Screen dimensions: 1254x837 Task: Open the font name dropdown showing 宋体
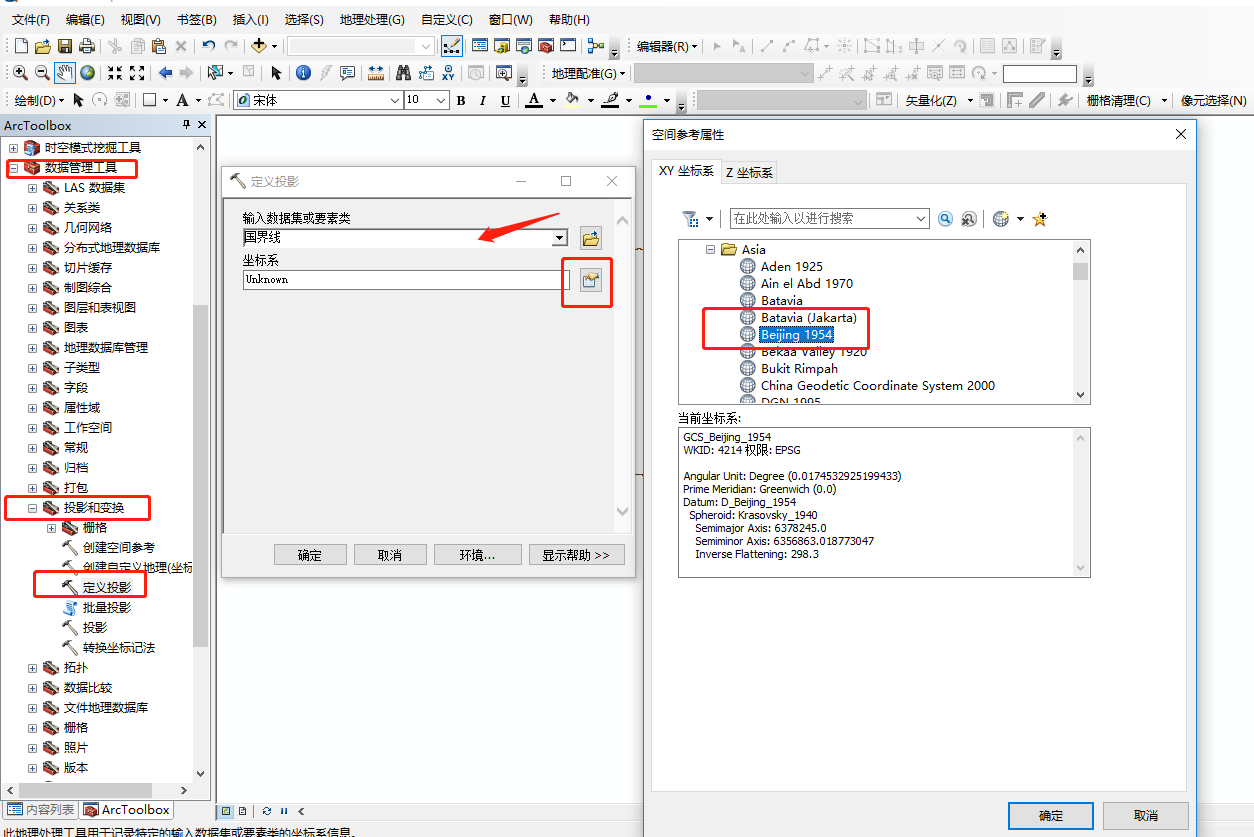click(x=394, y=100)
